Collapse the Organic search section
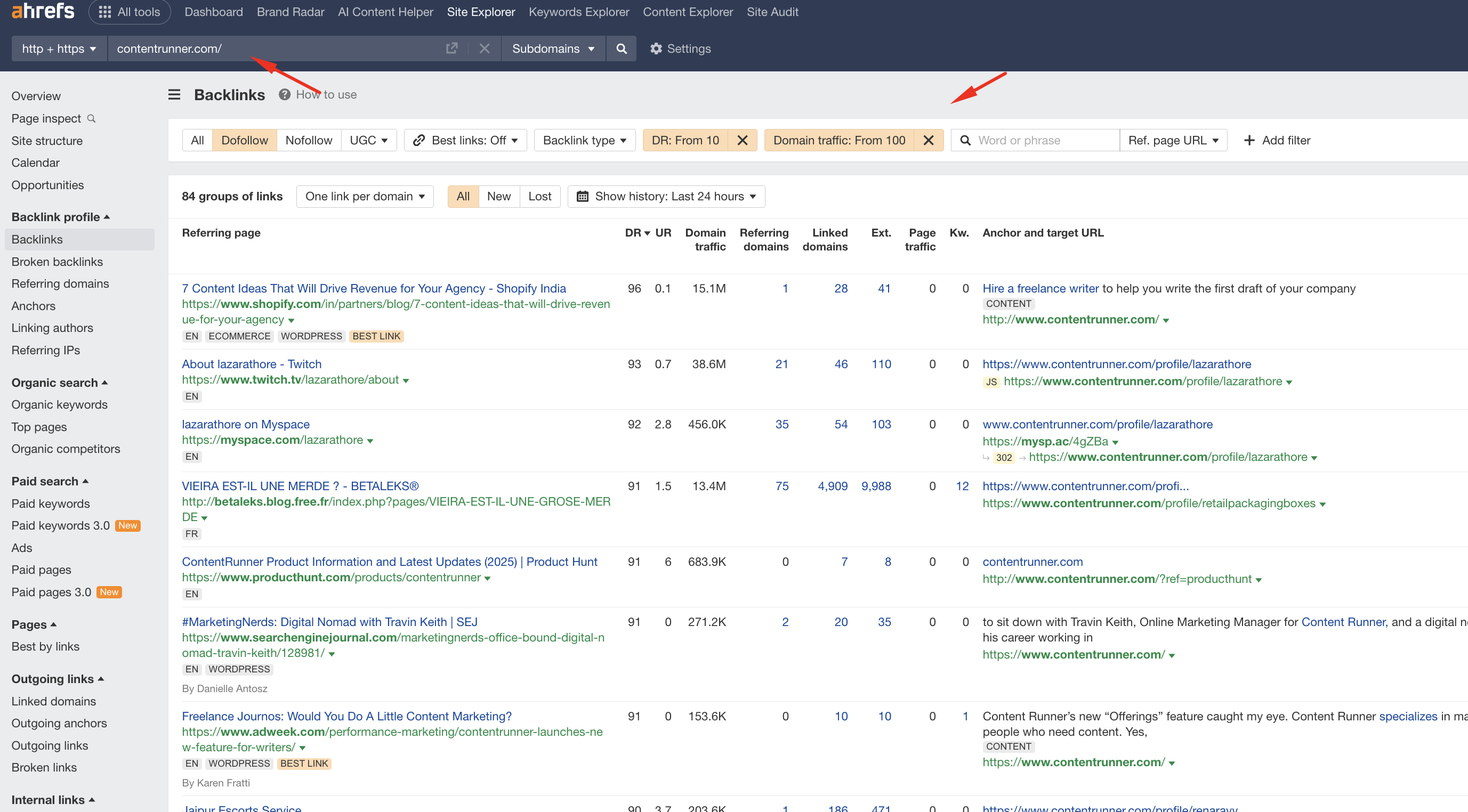 pyautogui.click(x=60, y=383)
